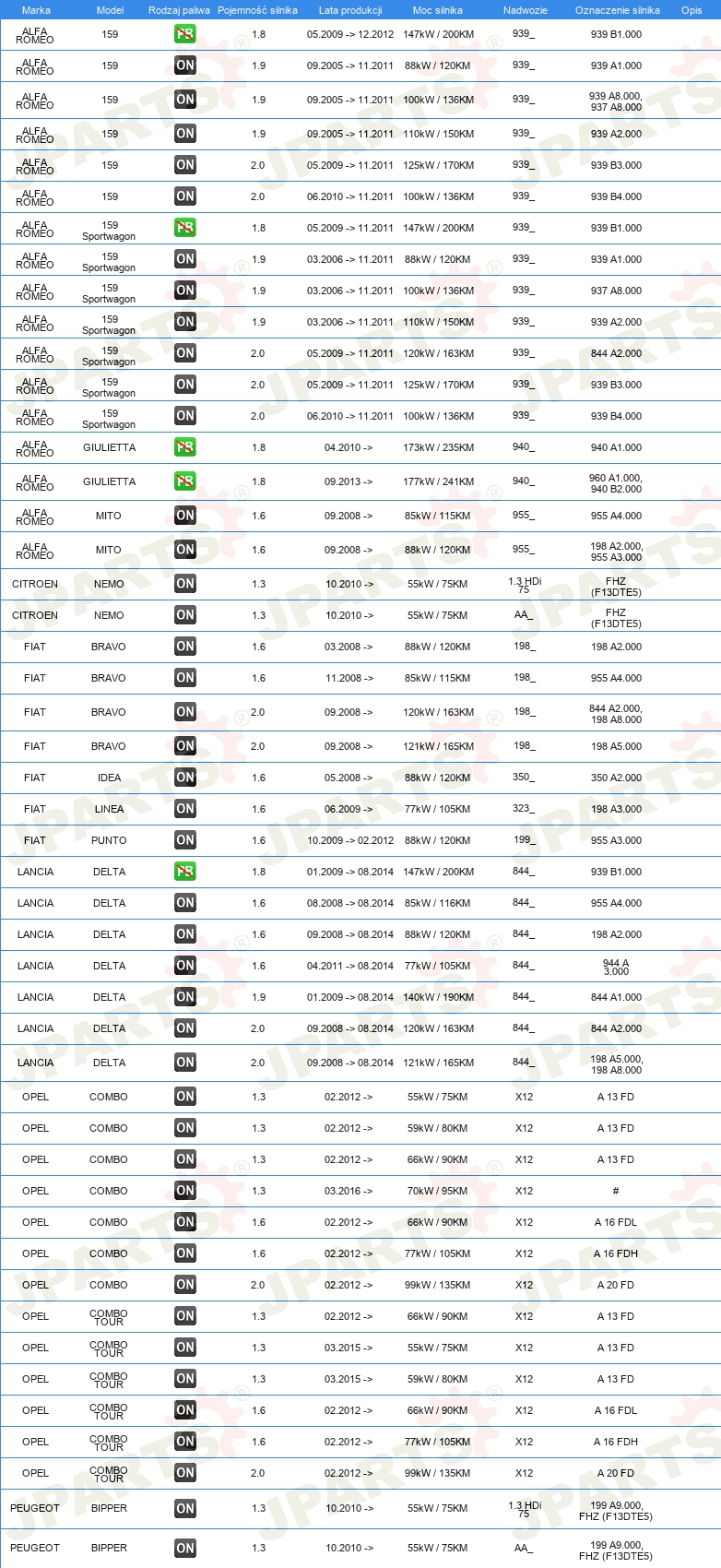Click ON fuel icon for 159 with 939 B3.000 engine
Screen dimensions: 721x1568
pos(185,165)
